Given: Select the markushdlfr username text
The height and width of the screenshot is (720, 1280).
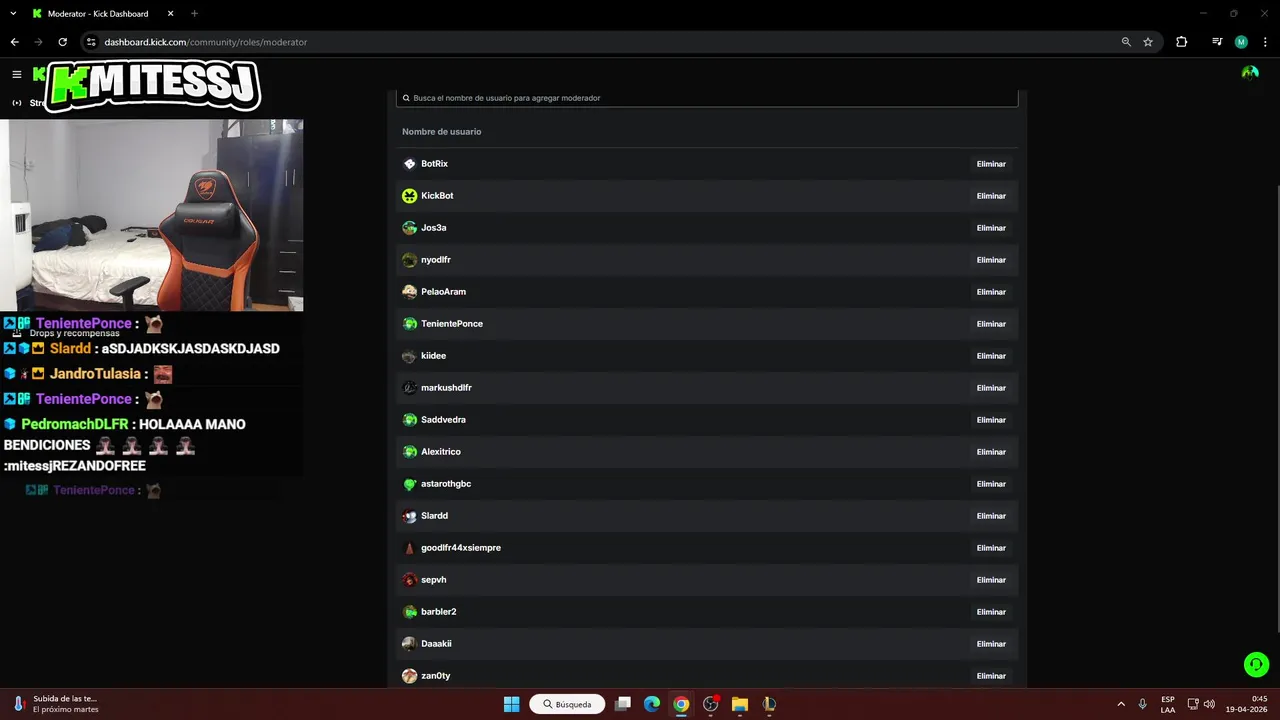Looking at the screenshot, I should [x=446, y=388].
